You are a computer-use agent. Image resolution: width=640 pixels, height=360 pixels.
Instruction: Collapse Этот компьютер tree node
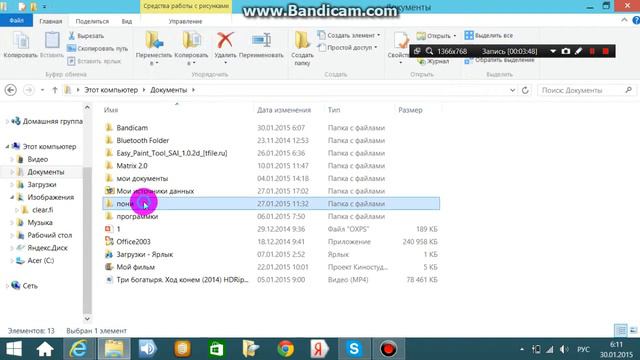pos(7,147)
